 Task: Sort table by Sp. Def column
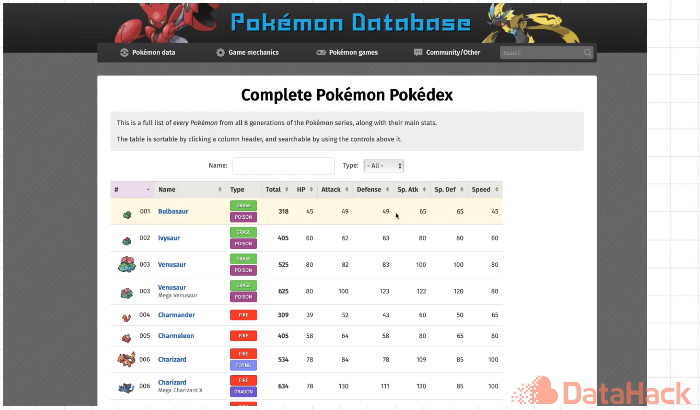tap(449, 190)
